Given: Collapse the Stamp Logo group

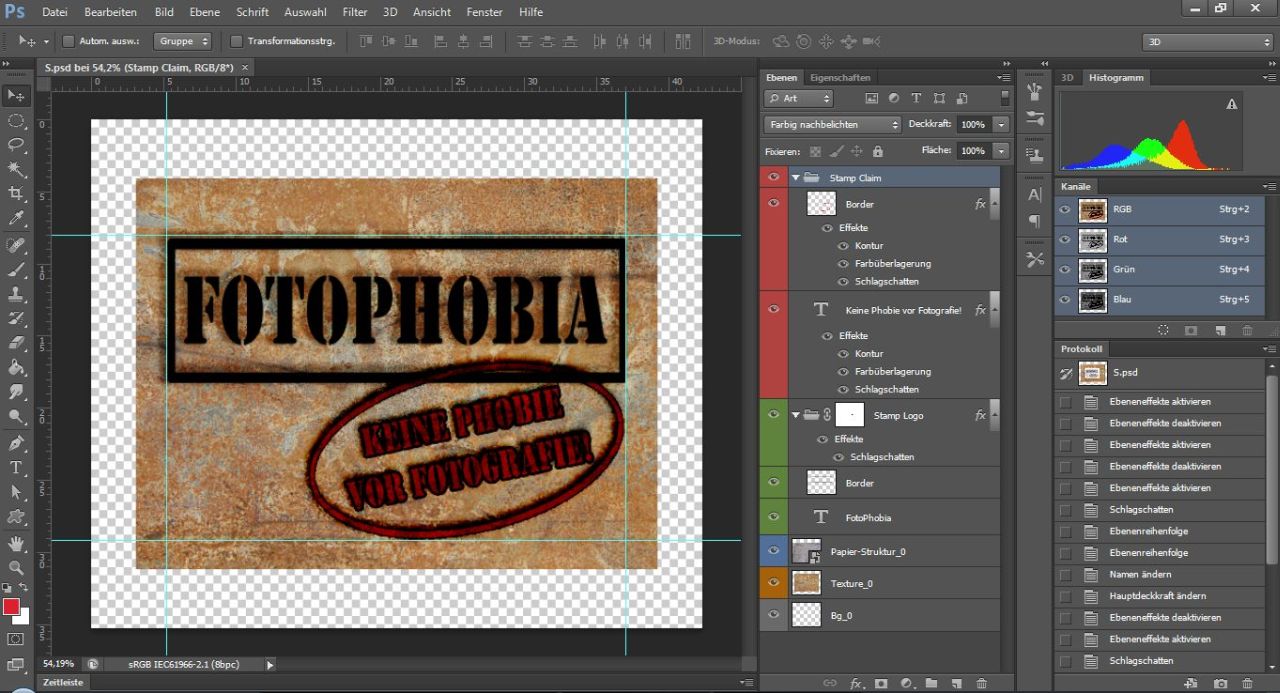Looking at the screenshot, I should point(796,415).
